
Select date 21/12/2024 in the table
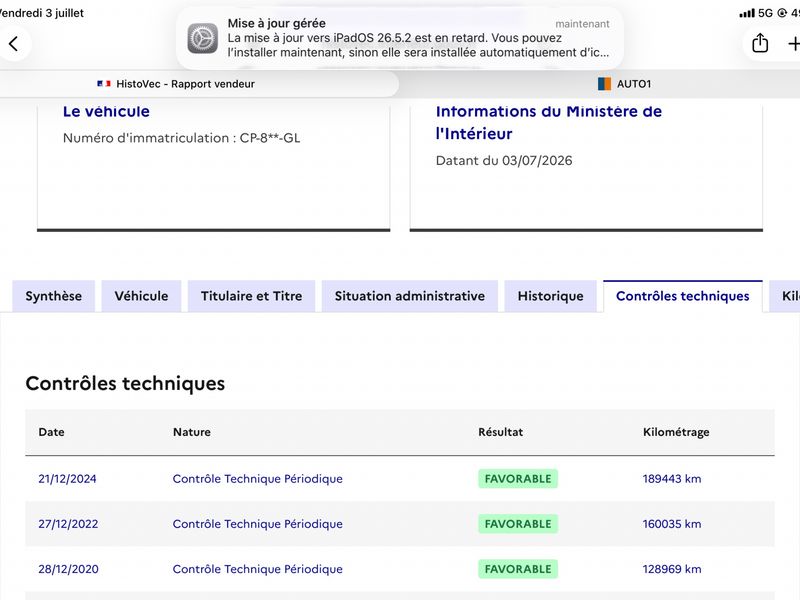[67, 479]
